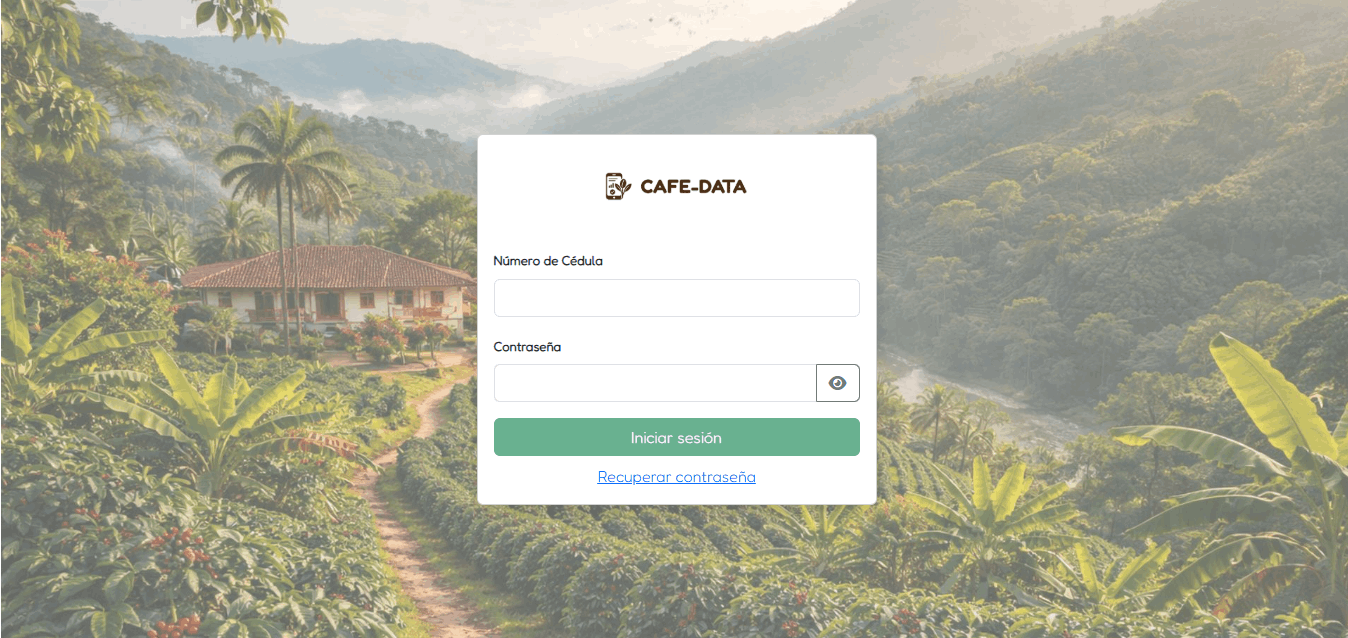The height and width of the screenshot is (638, 1348).
Task: Place the cursor in the ID number box
Action: pos(677,298)
